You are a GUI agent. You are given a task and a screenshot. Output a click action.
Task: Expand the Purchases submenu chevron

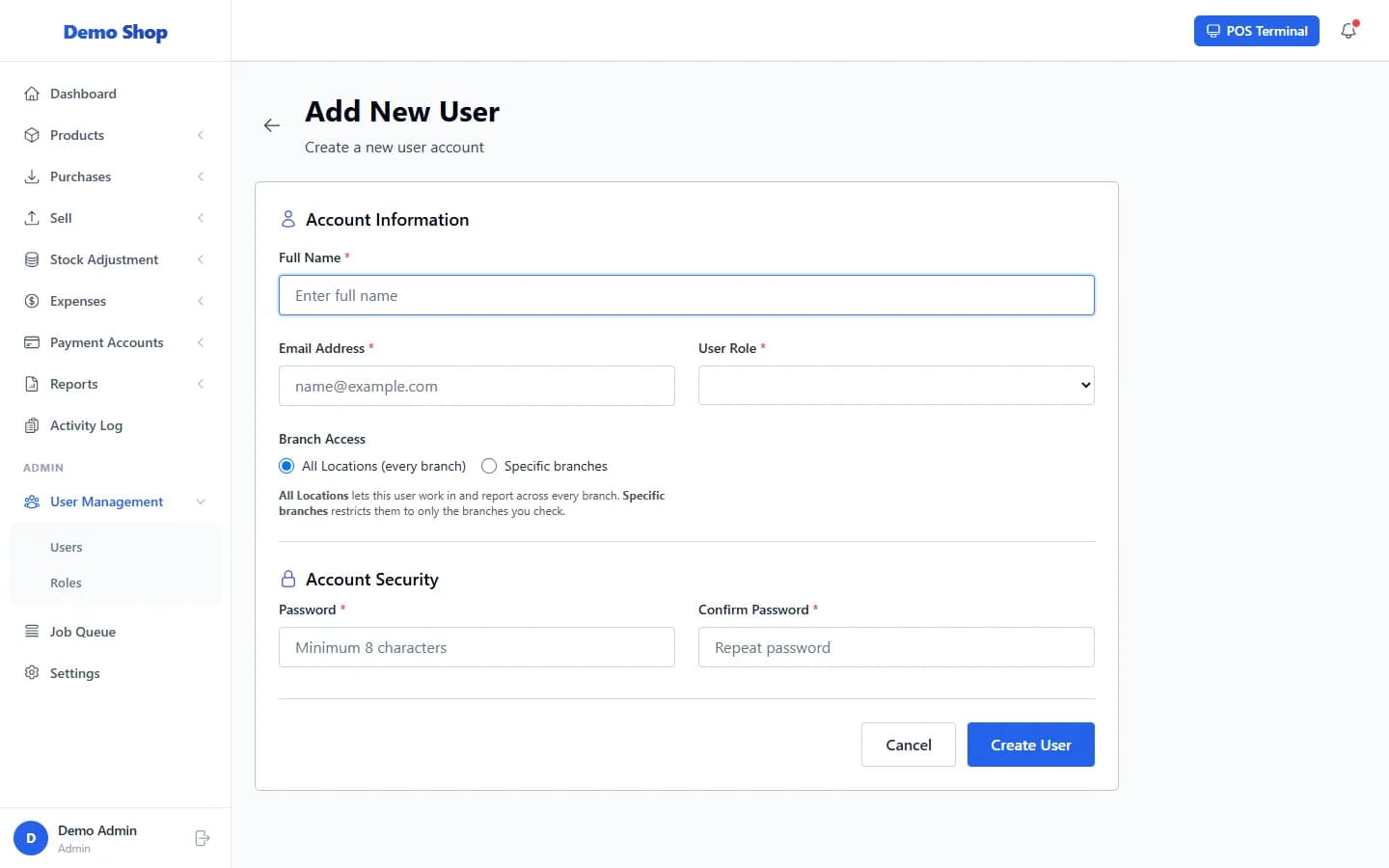201,176
